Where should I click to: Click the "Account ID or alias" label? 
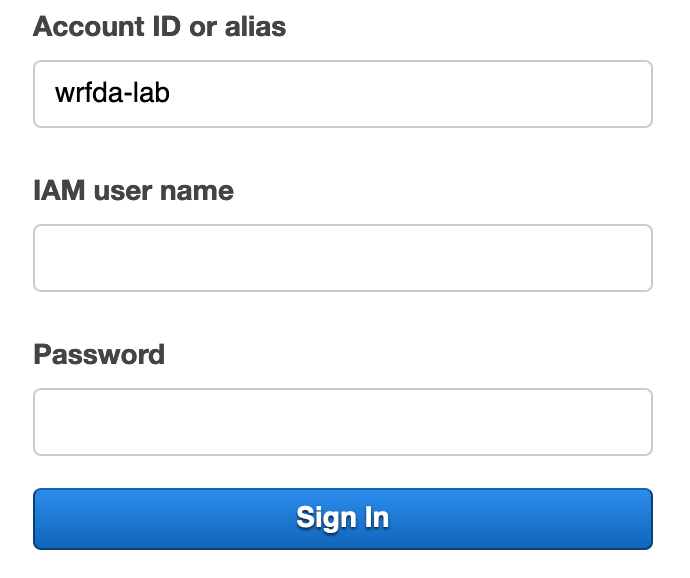(160, 26)
